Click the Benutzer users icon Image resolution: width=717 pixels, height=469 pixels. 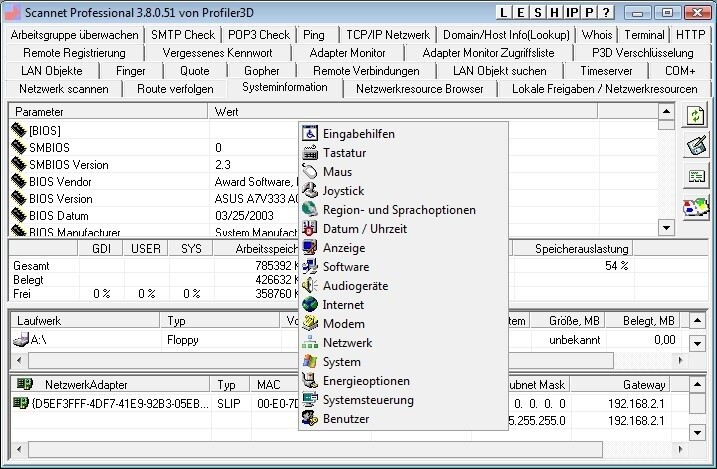pos(310,419)
